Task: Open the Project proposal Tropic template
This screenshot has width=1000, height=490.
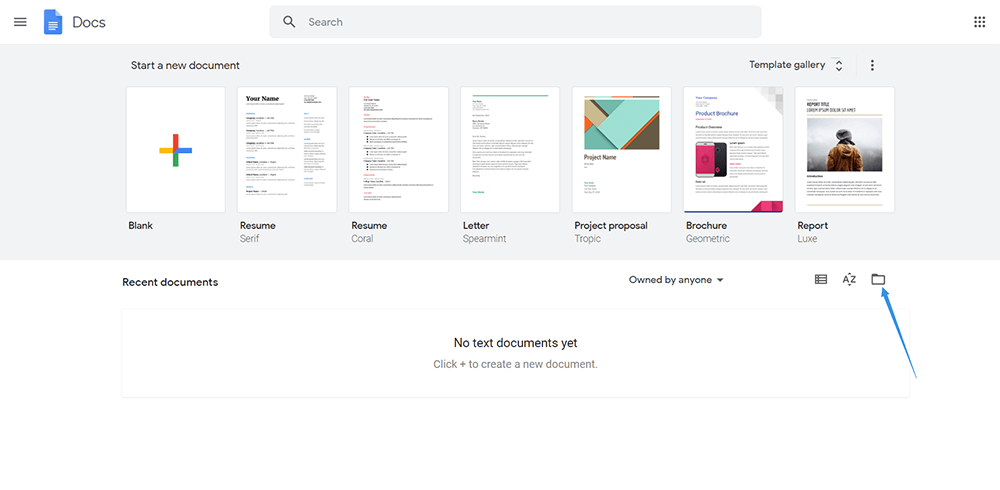Action: point(622,150)
